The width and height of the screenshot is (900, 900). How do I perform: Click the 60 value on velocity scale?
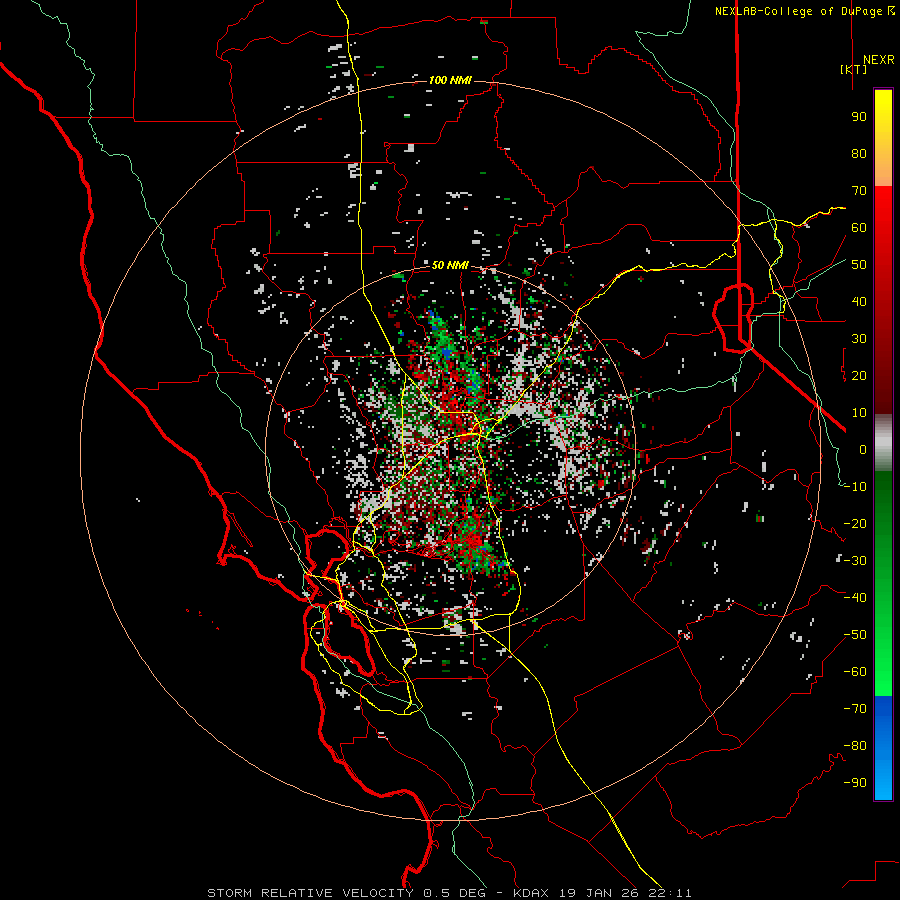859,228
